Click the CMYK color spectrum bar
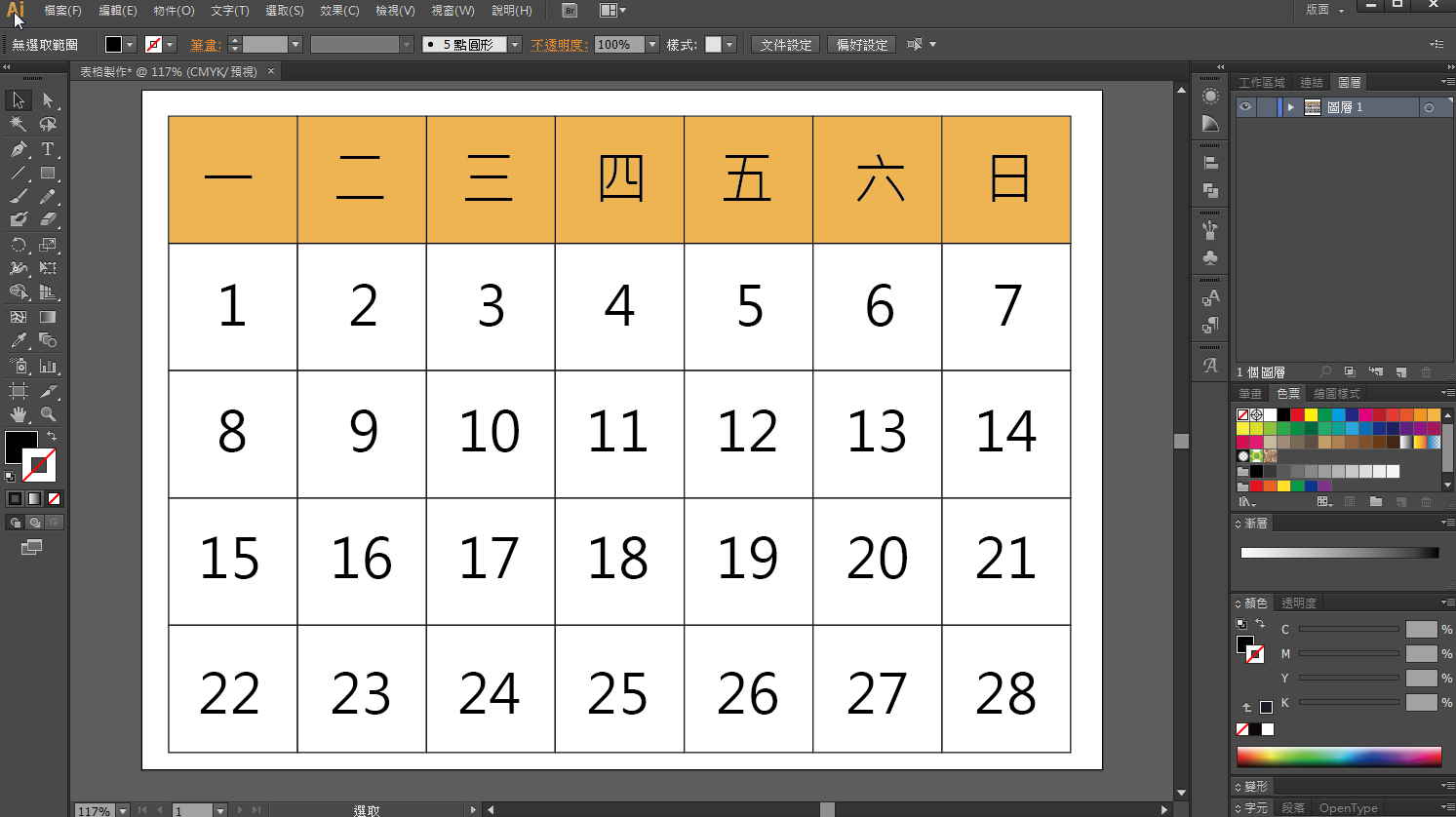Screen dimensions: 1456x817 [x=1339, y=757]
